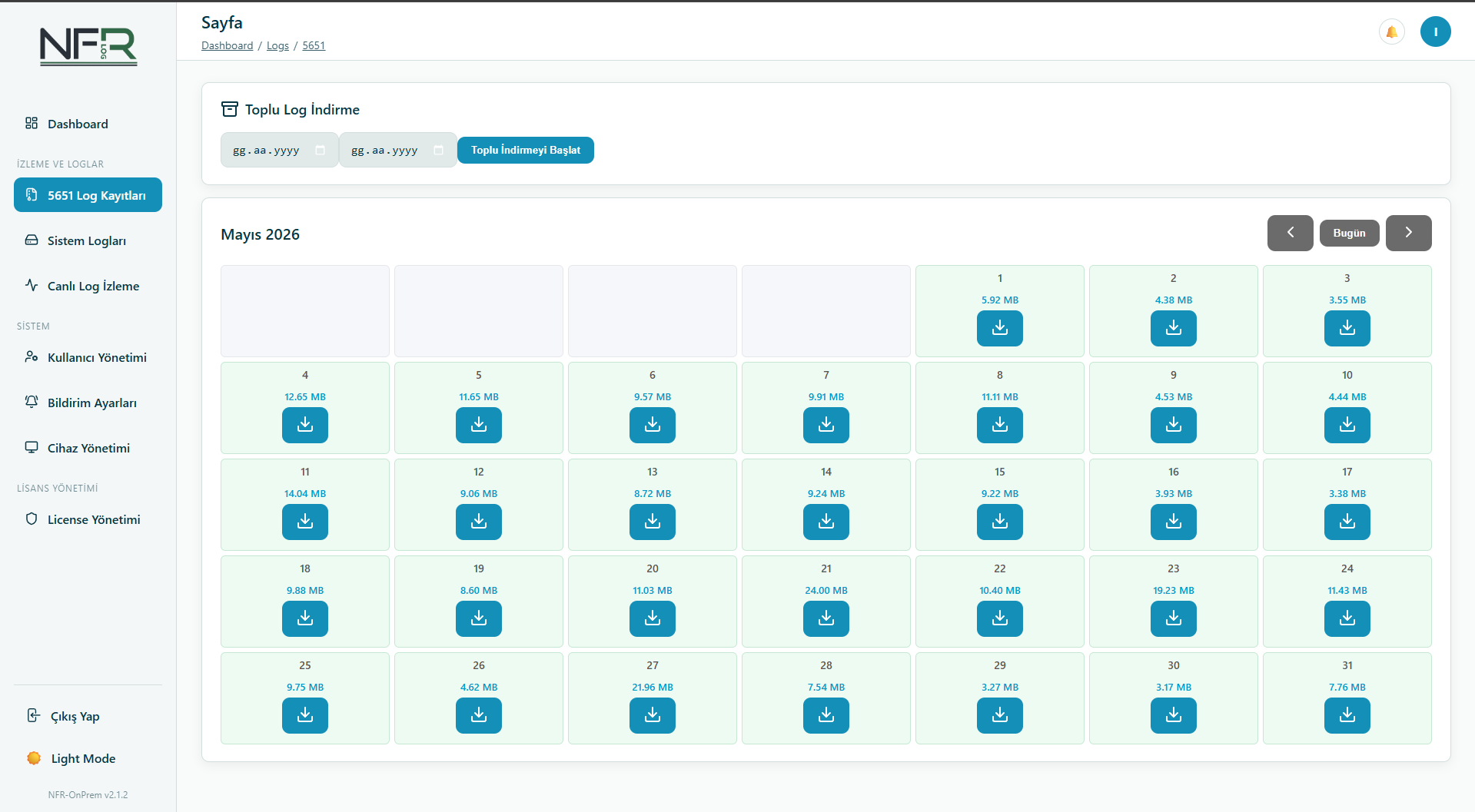Screen dimensions: 1475x812
Task: Download day 14 log (9.24 MB)
Action: click(826, 522)
